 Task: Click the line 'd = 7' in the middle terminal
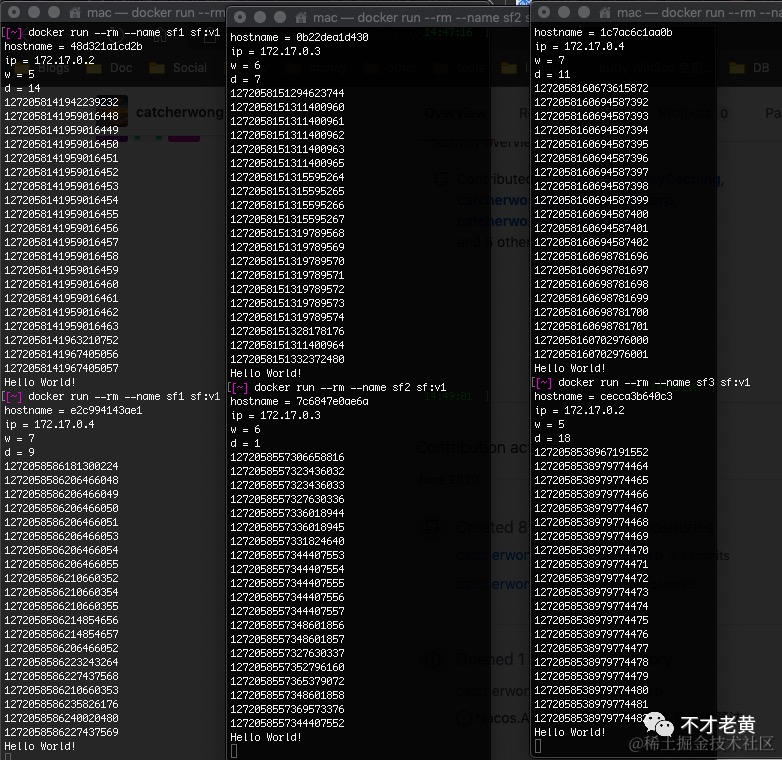(245, 79)
